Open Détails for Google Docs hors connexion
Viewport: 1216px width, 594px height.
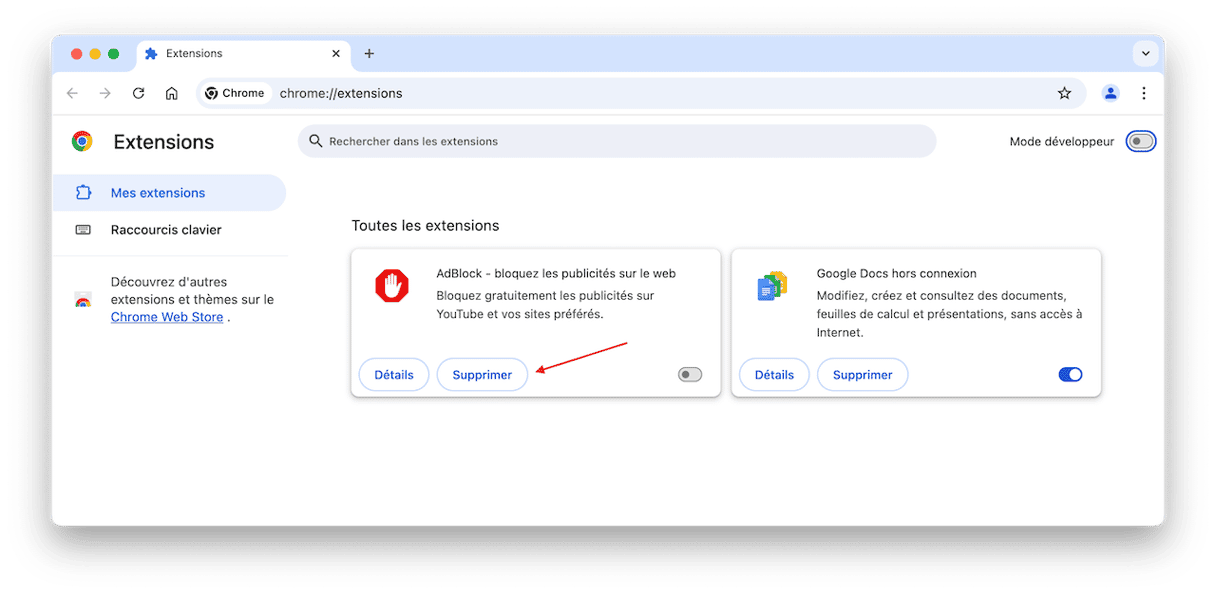coord(774,375)
